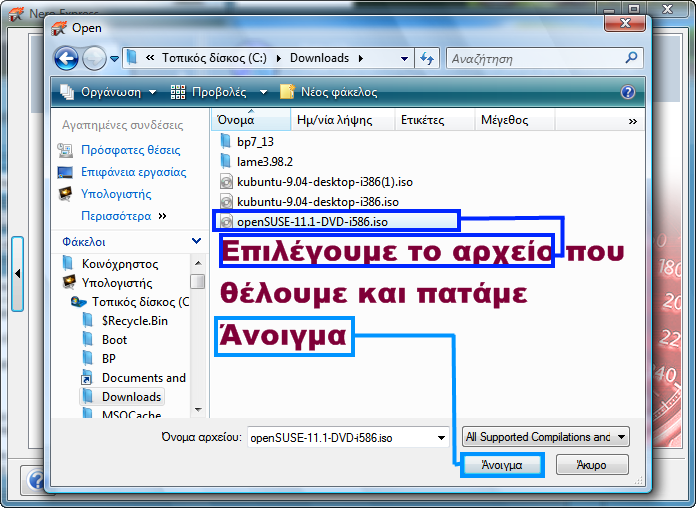Select Downloads folder in tree
Image resolution: width=696 pixels, height=508 pixels.
click(131, 397)
